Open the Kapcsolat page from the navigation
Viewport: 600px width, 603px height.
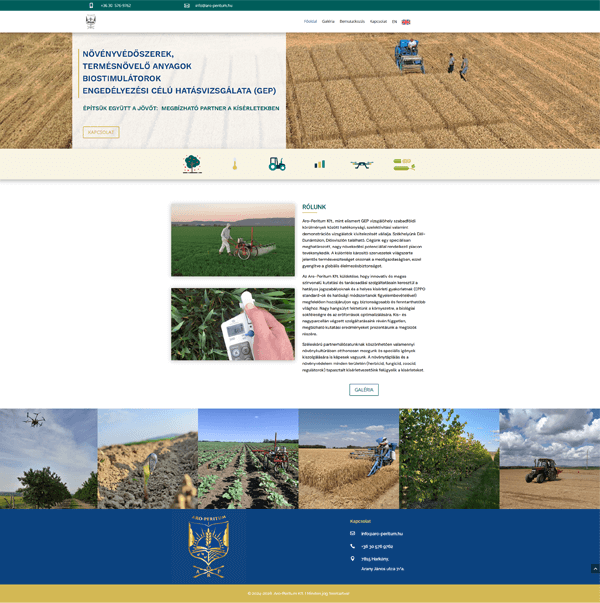(x=378, y=21)
